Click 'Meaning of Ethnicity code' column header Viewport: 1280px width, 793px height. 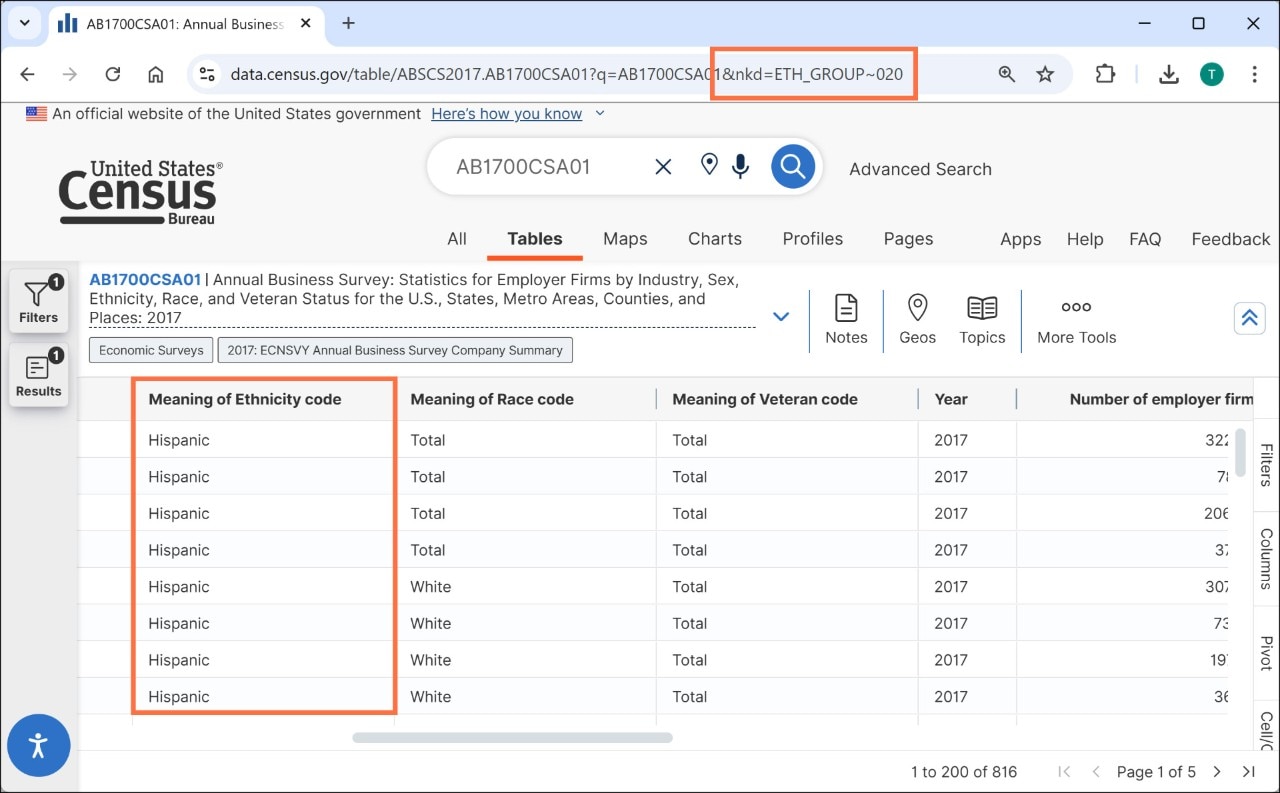click(x=245, y=399)
